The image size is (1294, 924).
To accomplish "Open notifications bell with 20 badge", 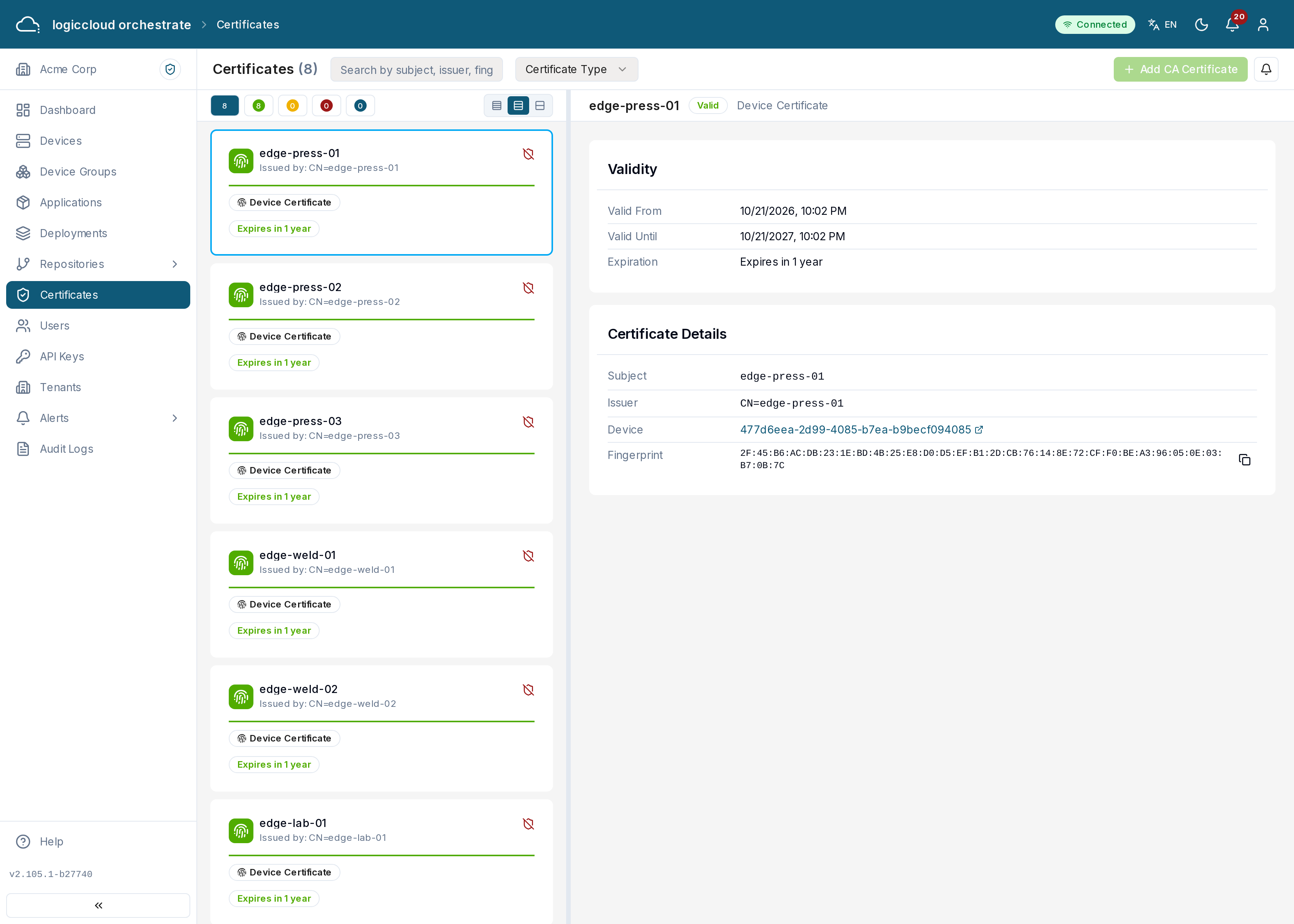I will tap(1232, 25).
